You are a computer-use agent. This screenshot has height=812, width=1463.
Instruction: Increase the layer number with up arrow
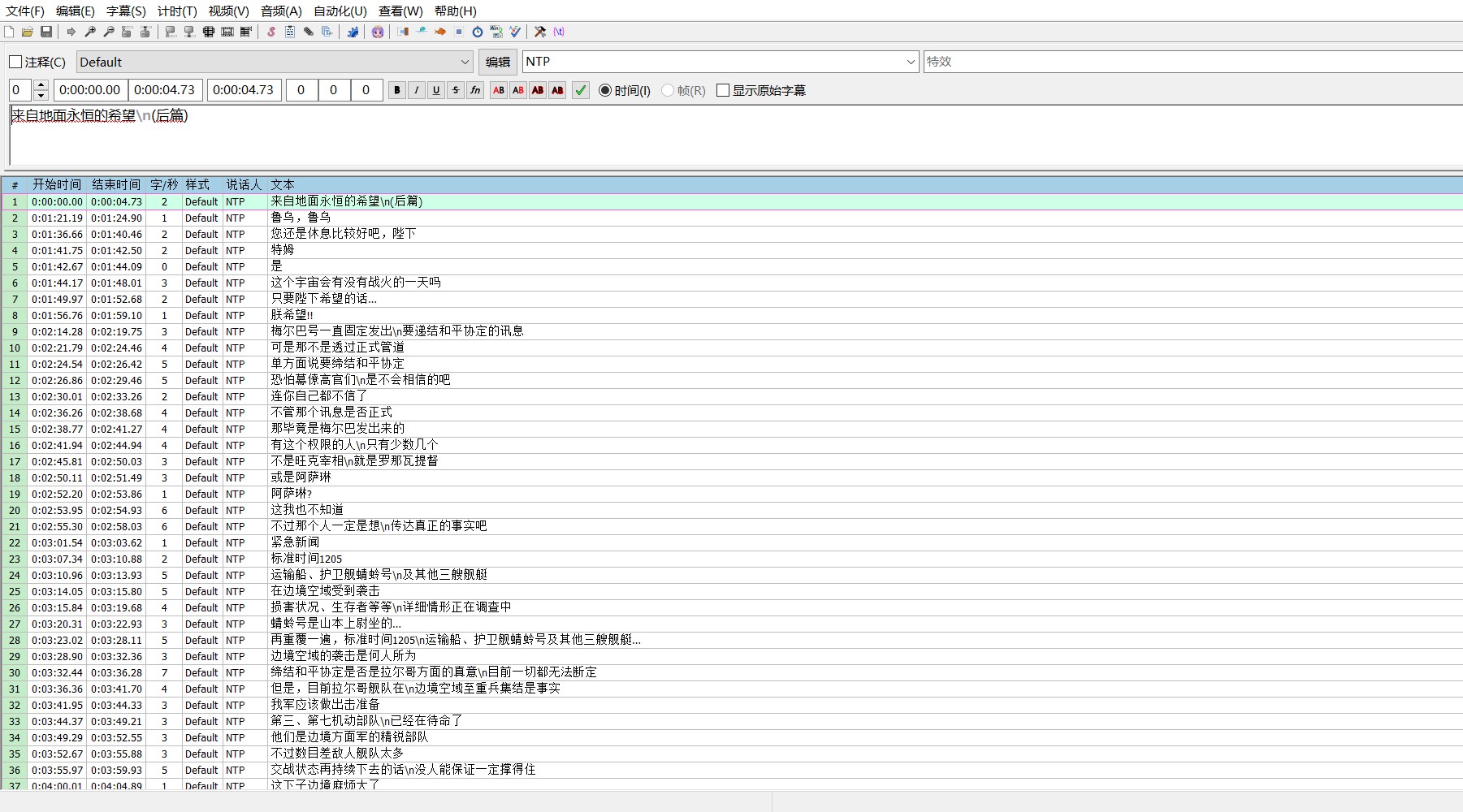(41, 85)
